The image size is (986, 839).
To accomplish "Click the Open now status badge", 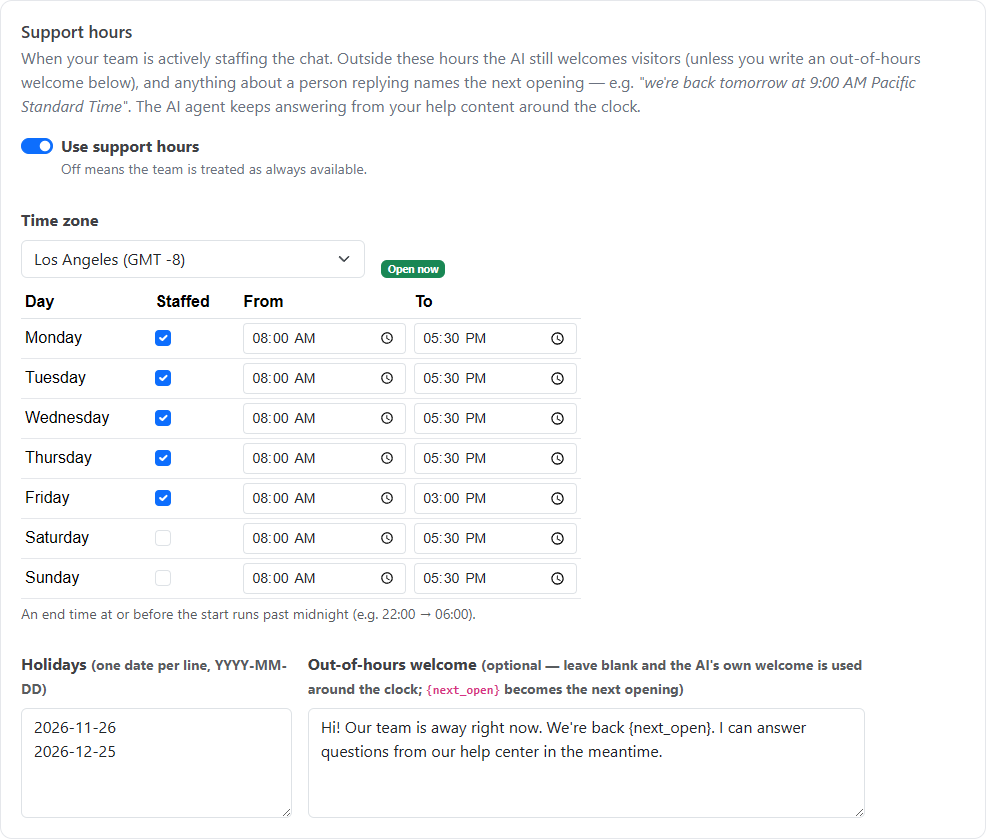I will (x=413, y=269).
